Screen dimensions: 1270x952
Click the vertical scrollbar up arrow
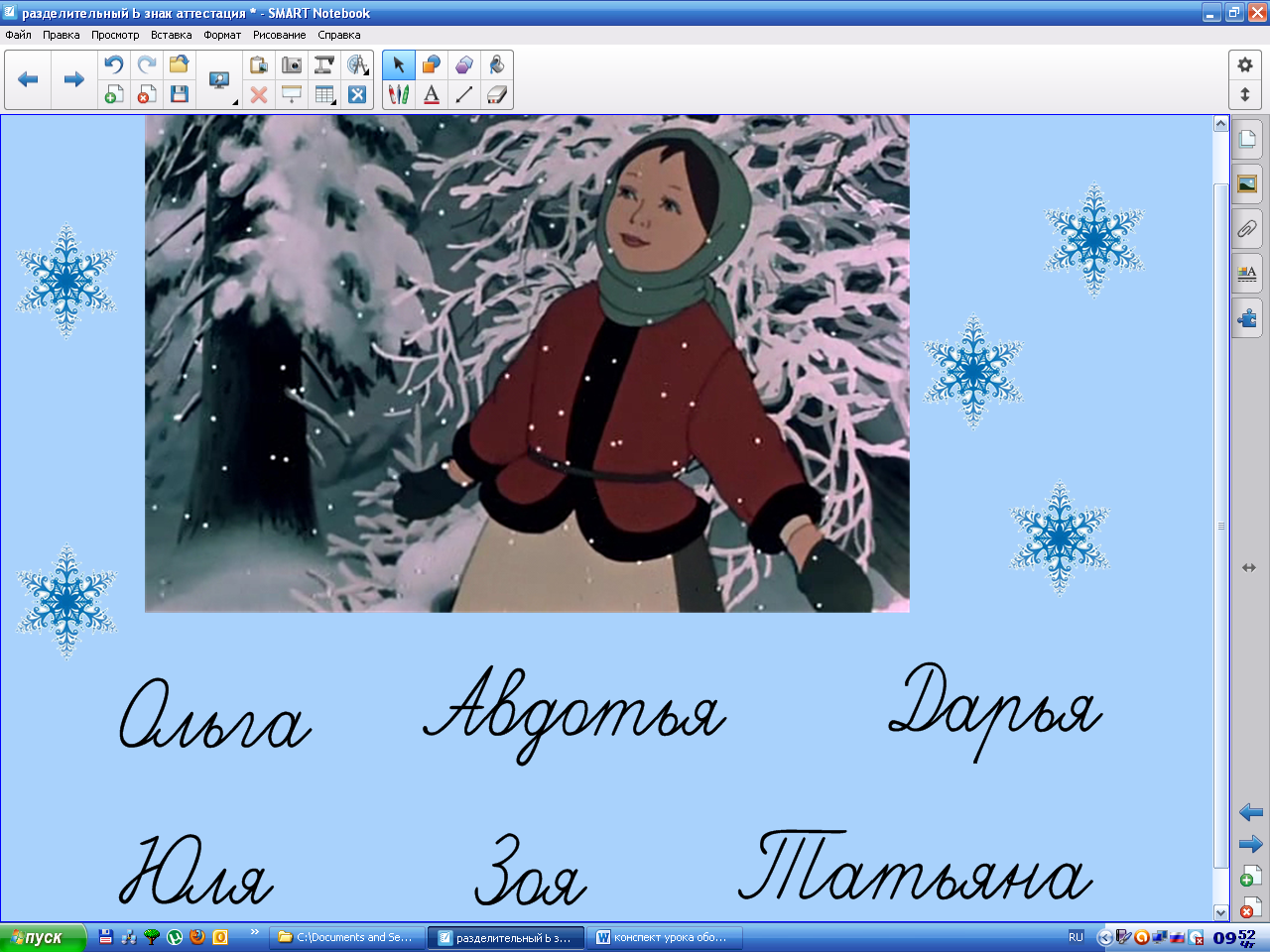coord(1221,124)
